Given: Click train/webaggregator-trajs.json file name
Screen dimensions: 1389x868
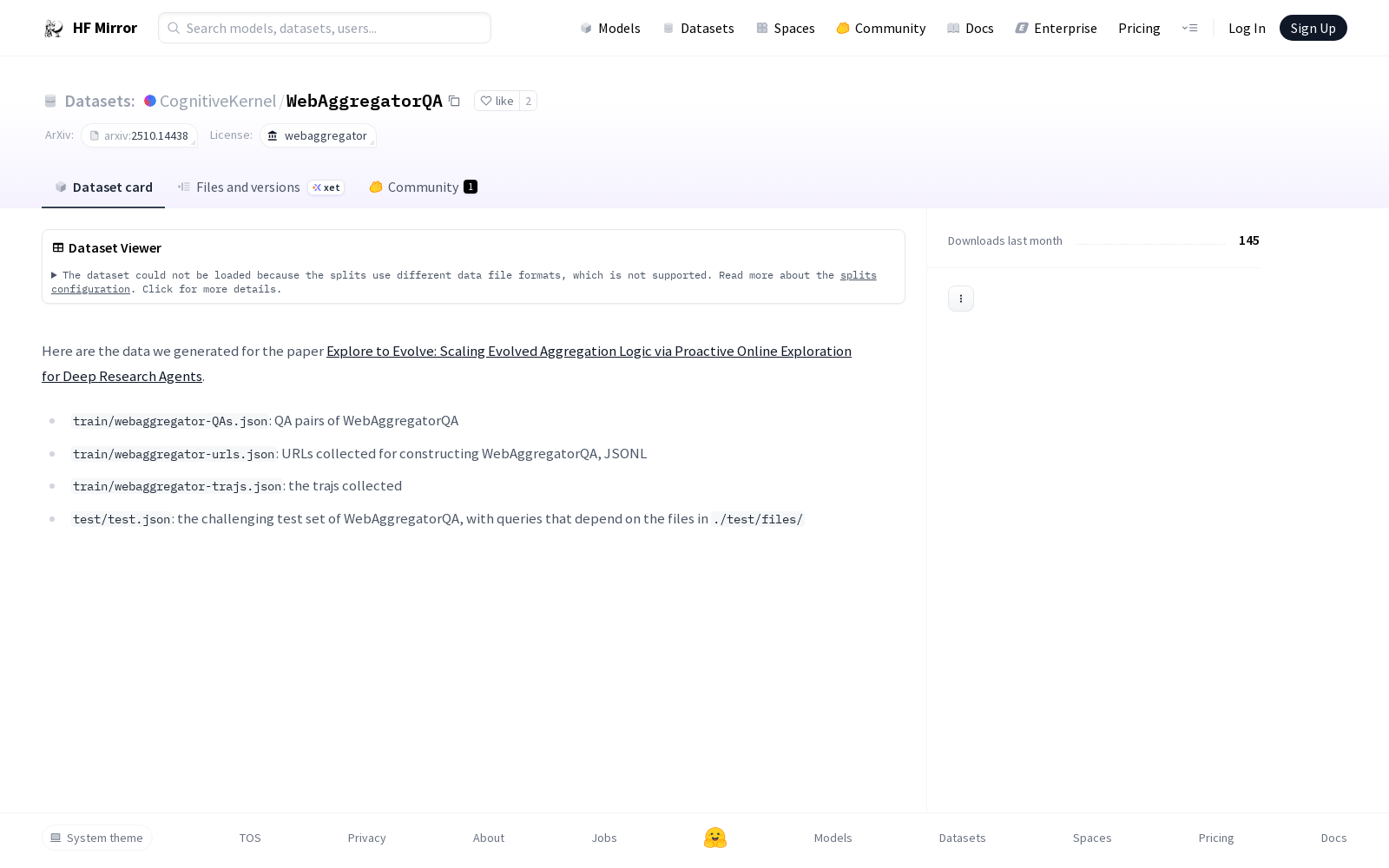Looking at the screenshot, I should click(177, 486).
